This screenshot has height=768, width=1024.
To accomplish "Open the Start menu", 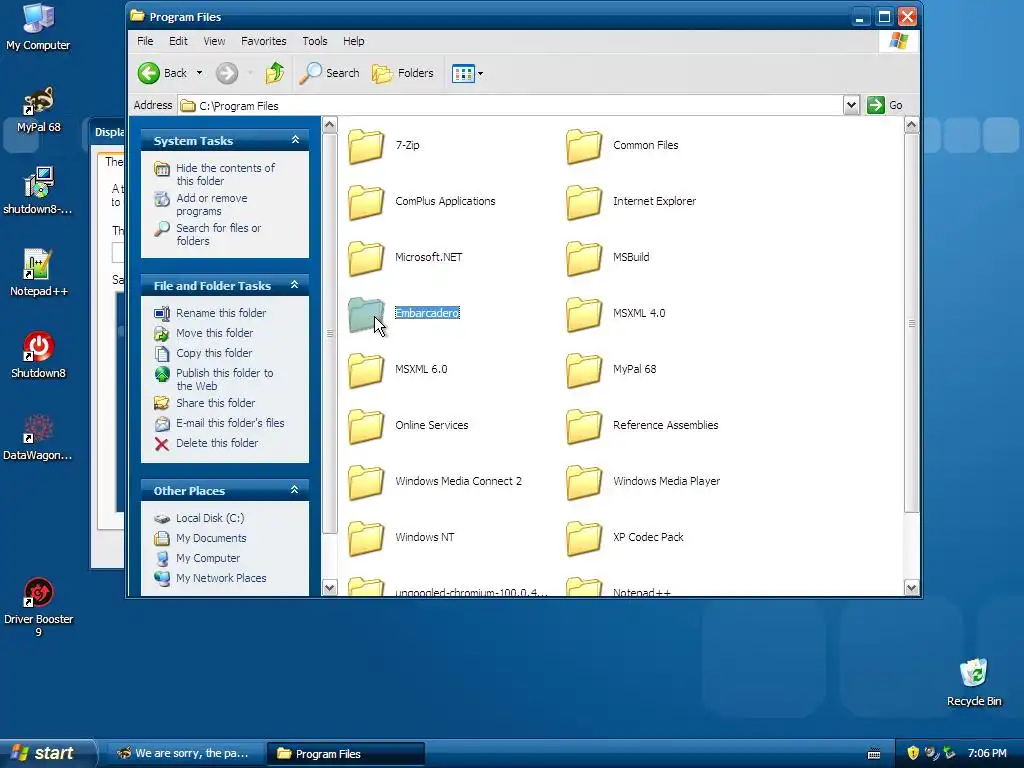I will (x=47, y=753).
